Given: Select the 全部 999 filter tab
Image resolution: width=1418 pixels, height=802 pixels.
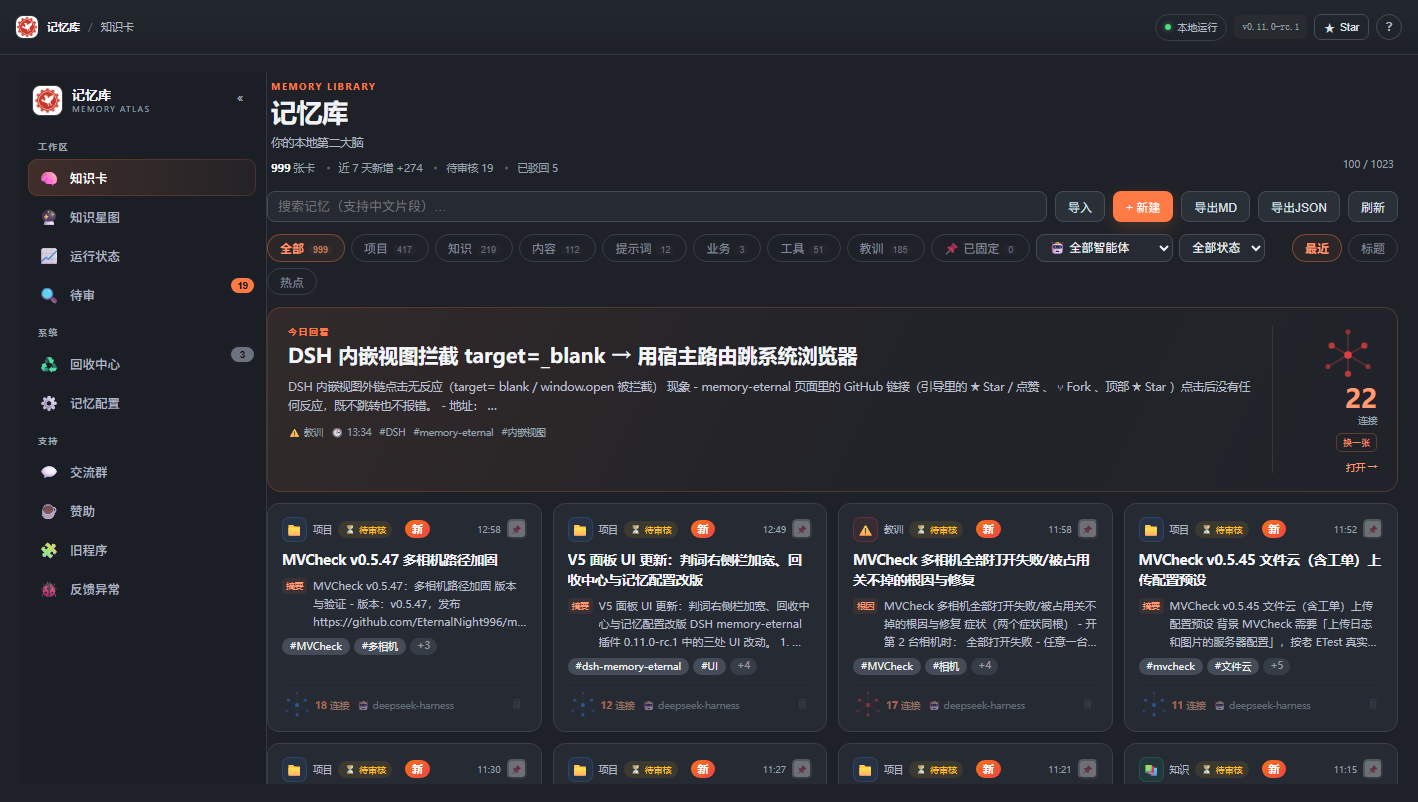Looking at the screenshot, I should pos(306,248).
